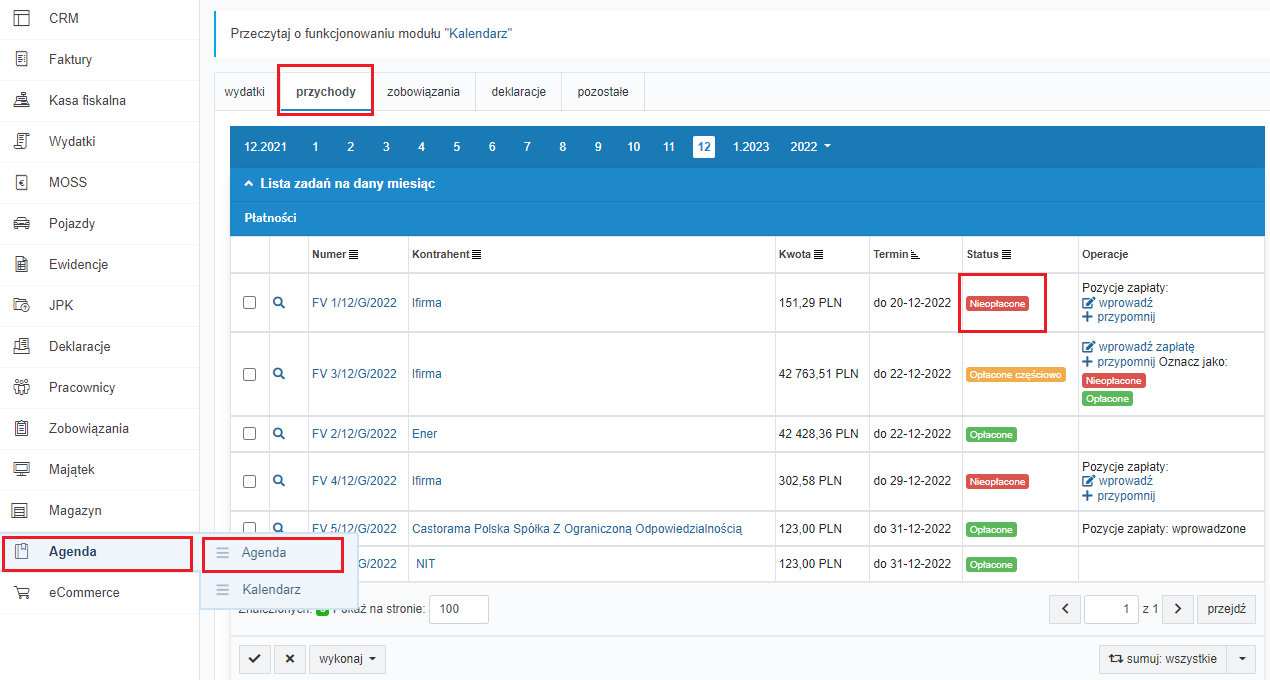
Task: Click sumuj: wszystkie button
Action: (x=1163, y=659)
